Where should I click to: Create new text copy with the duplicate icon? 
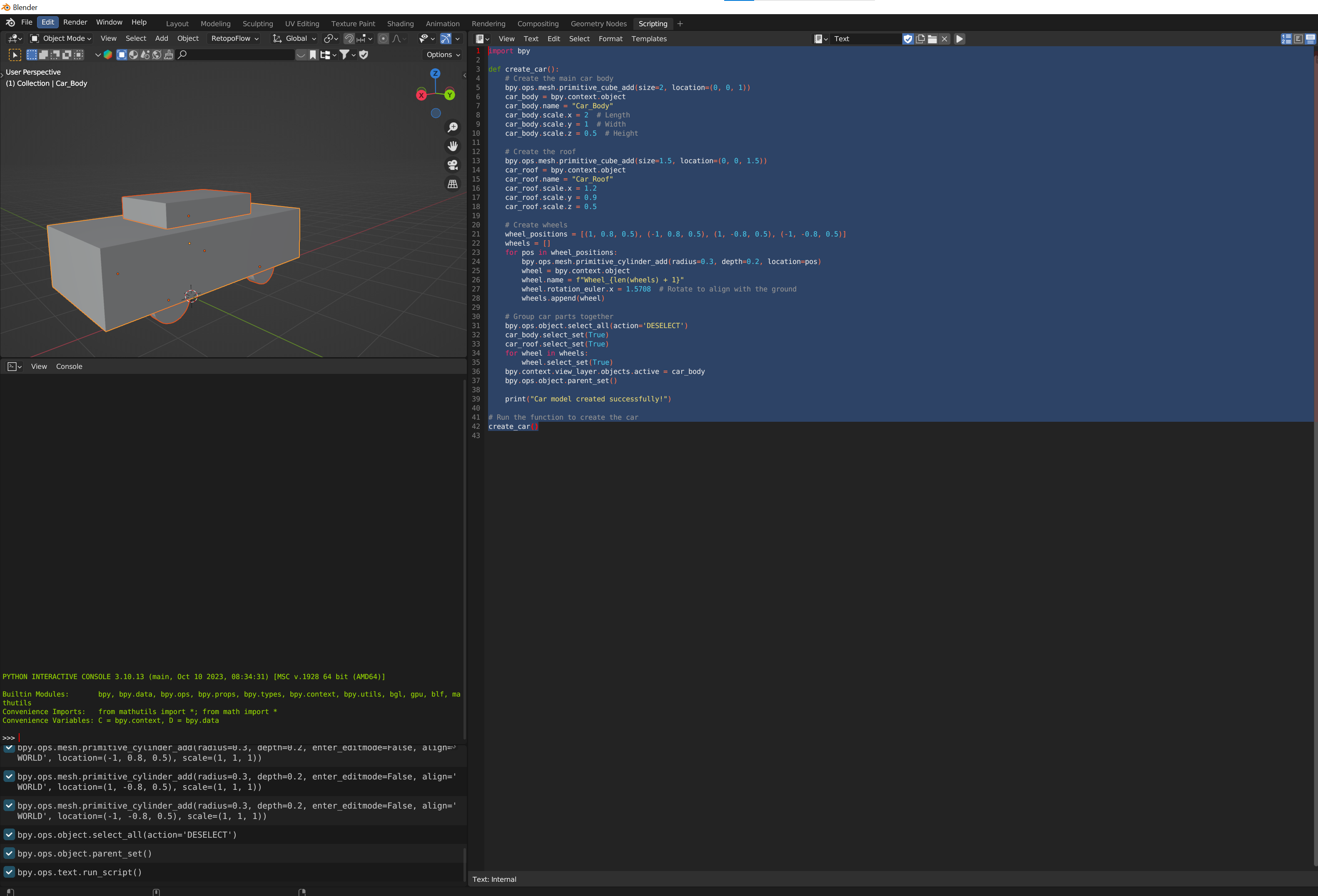920,39
